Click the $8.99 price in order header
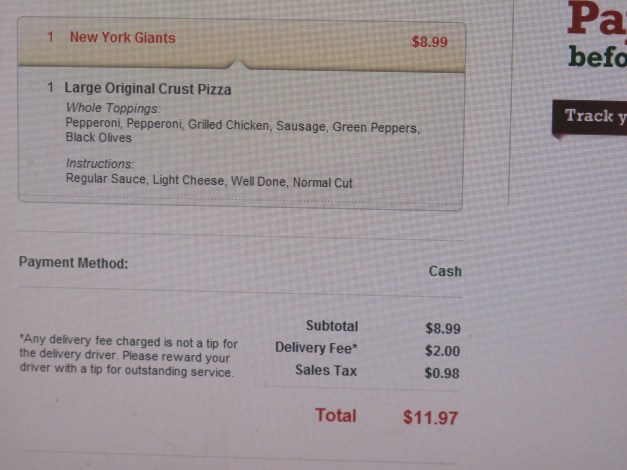This screenshot has width=627, height=470. (430, 42)
